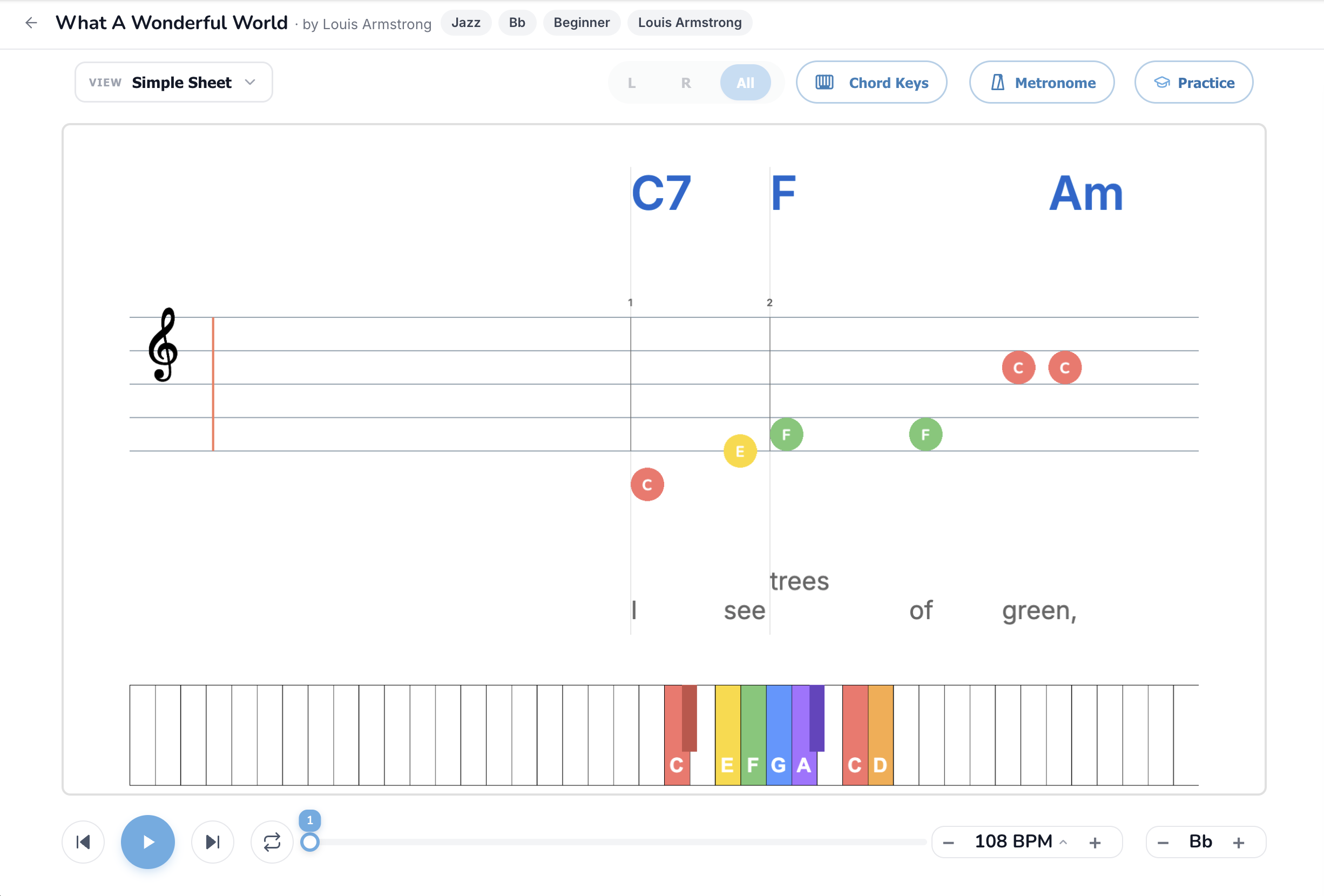Tap the blue G piano key
This screenshot has height=896, width=1324.
[779, 735]
